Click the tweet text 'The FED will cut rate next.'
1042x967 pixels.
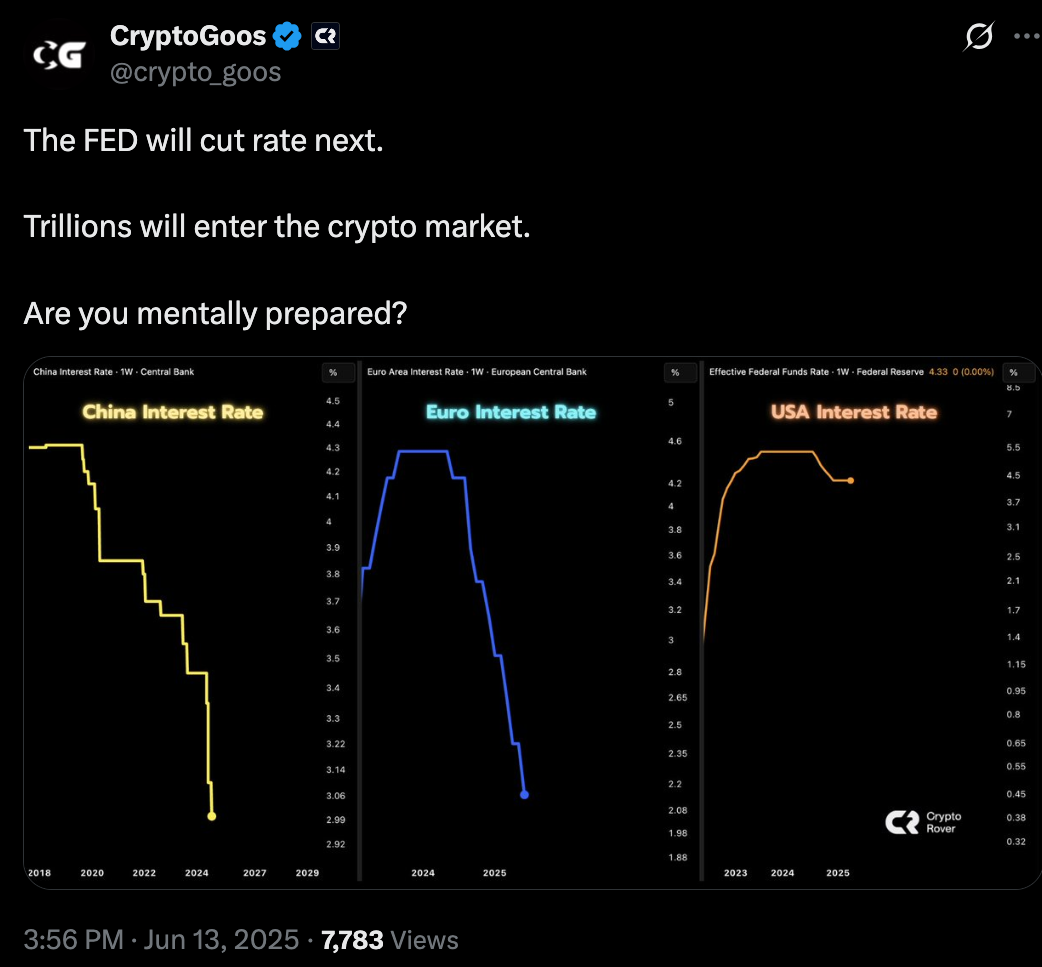click(203, 141)
